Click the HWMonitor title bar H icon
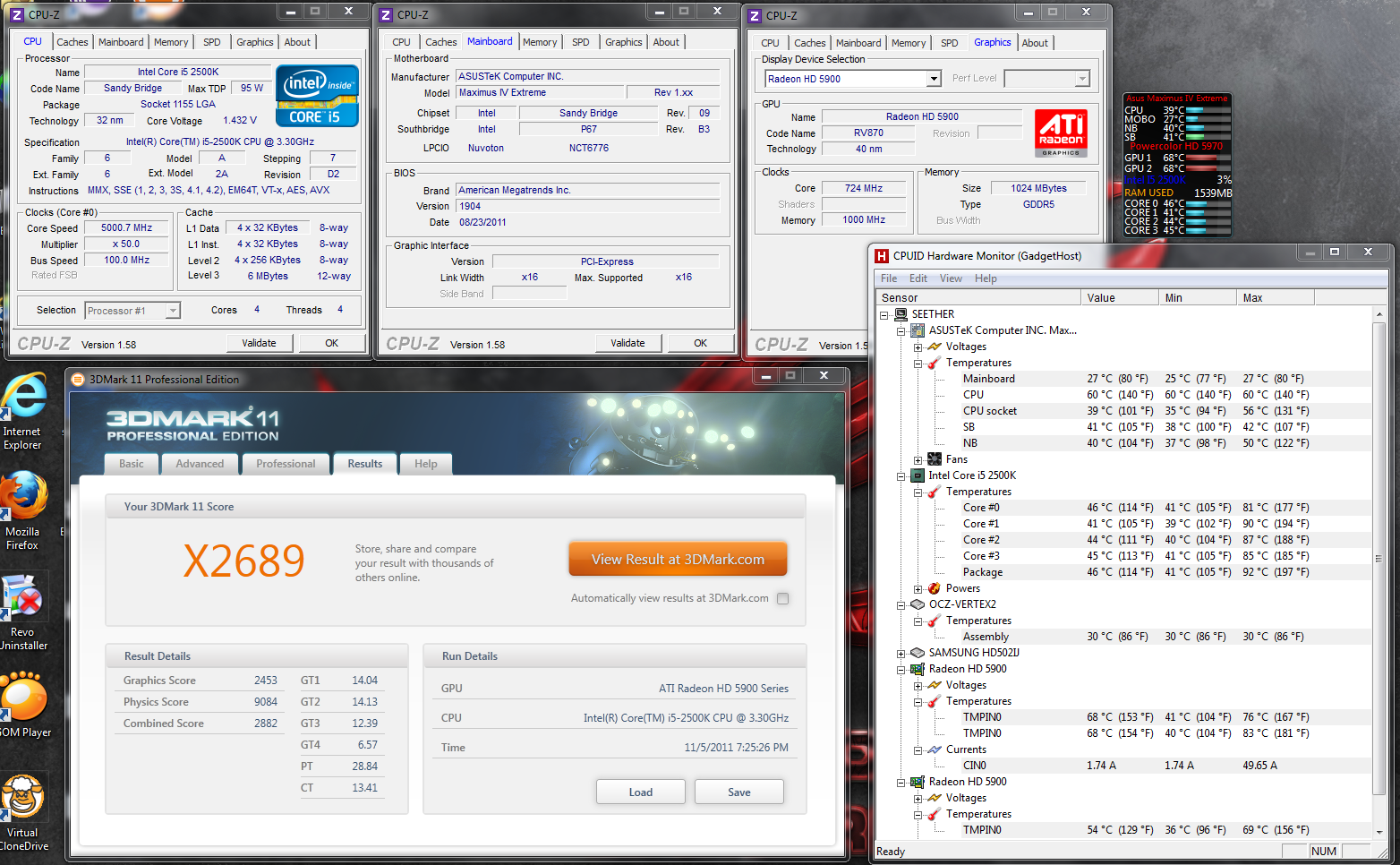 882,256
